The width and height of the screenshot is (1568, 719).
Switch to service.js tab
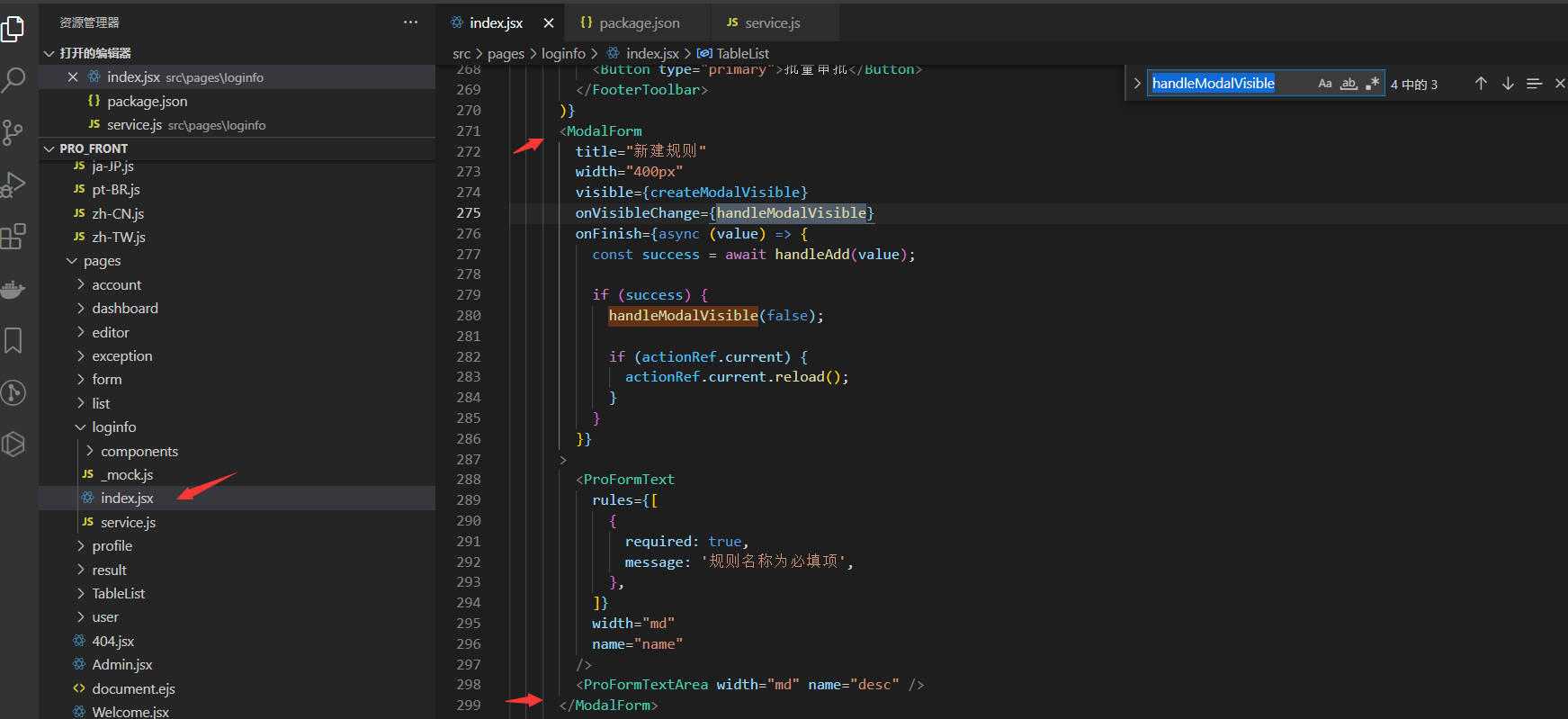[x=773, y=23]
